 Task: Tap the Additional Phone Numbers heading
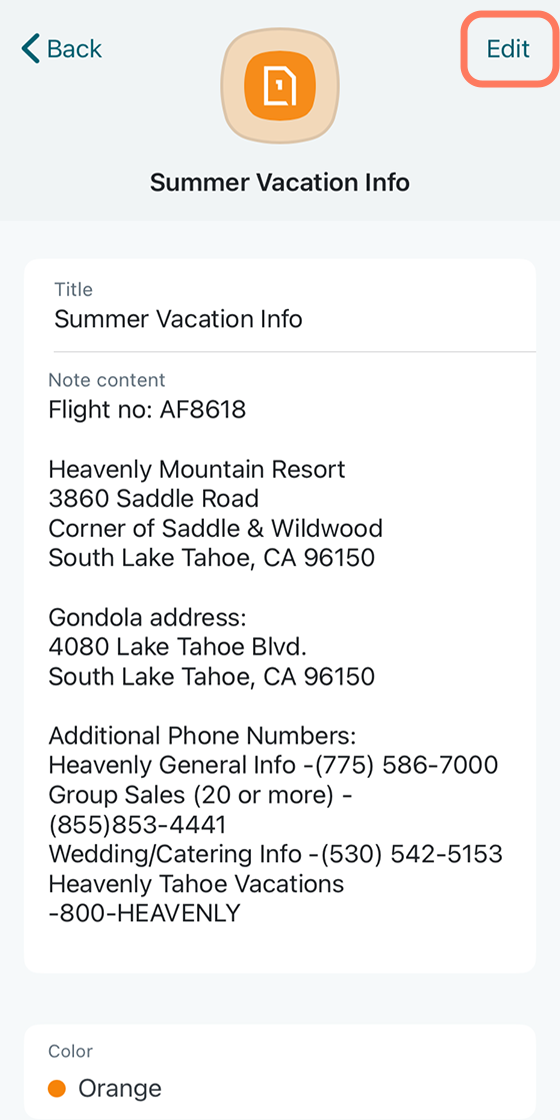202,736
